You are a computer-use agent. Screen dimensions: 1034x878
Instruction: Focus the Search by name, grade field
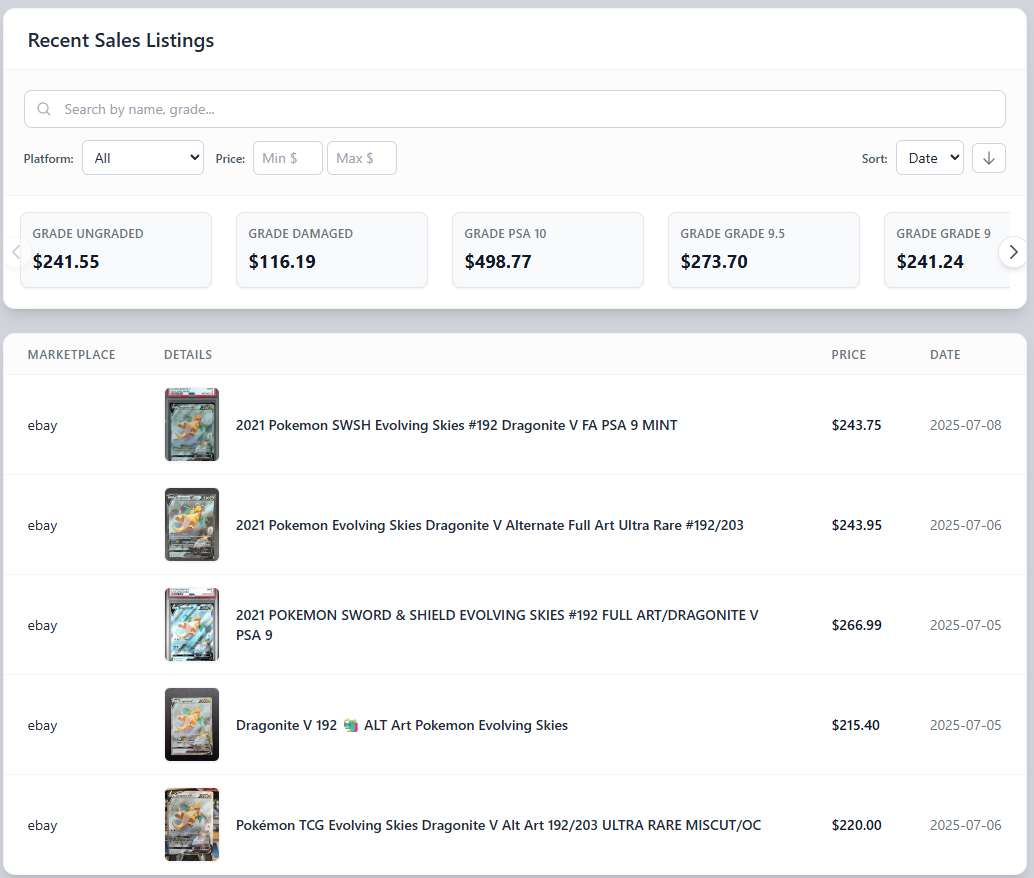click(x=514, y=109)
